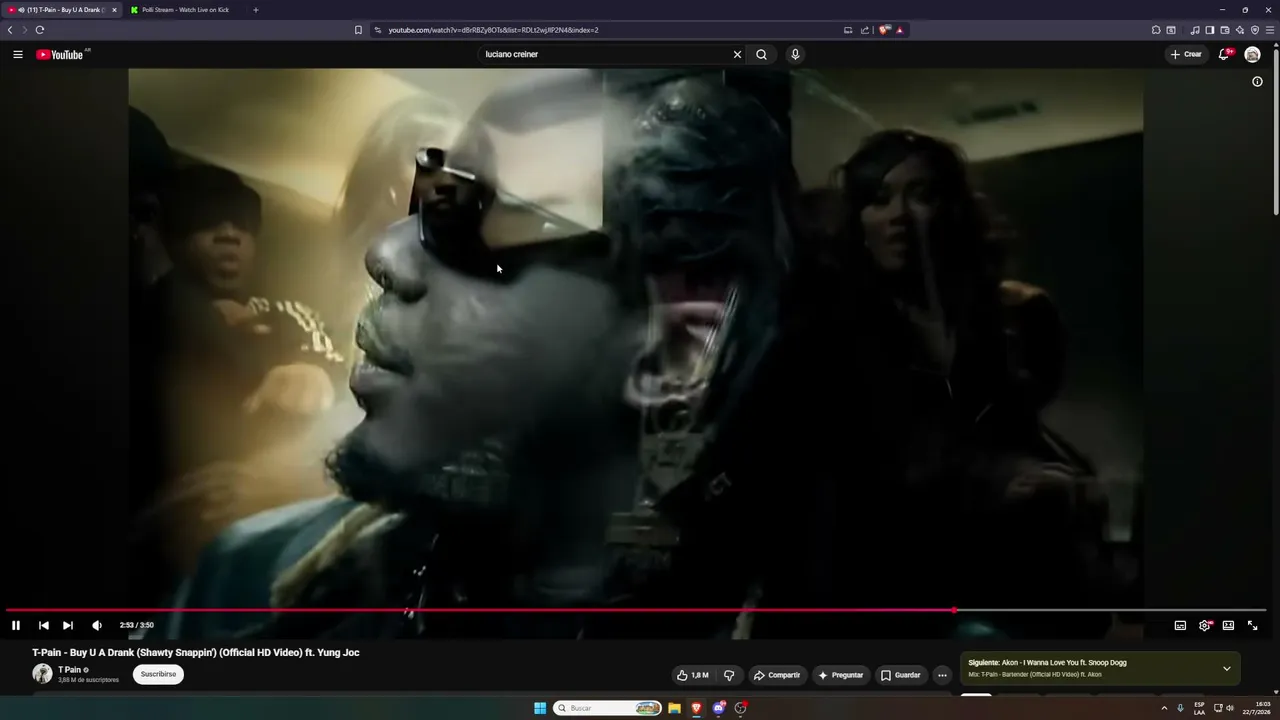1280x720 pixels.
Task: Open Brave Wallet icon
Action: (1225, 30)
